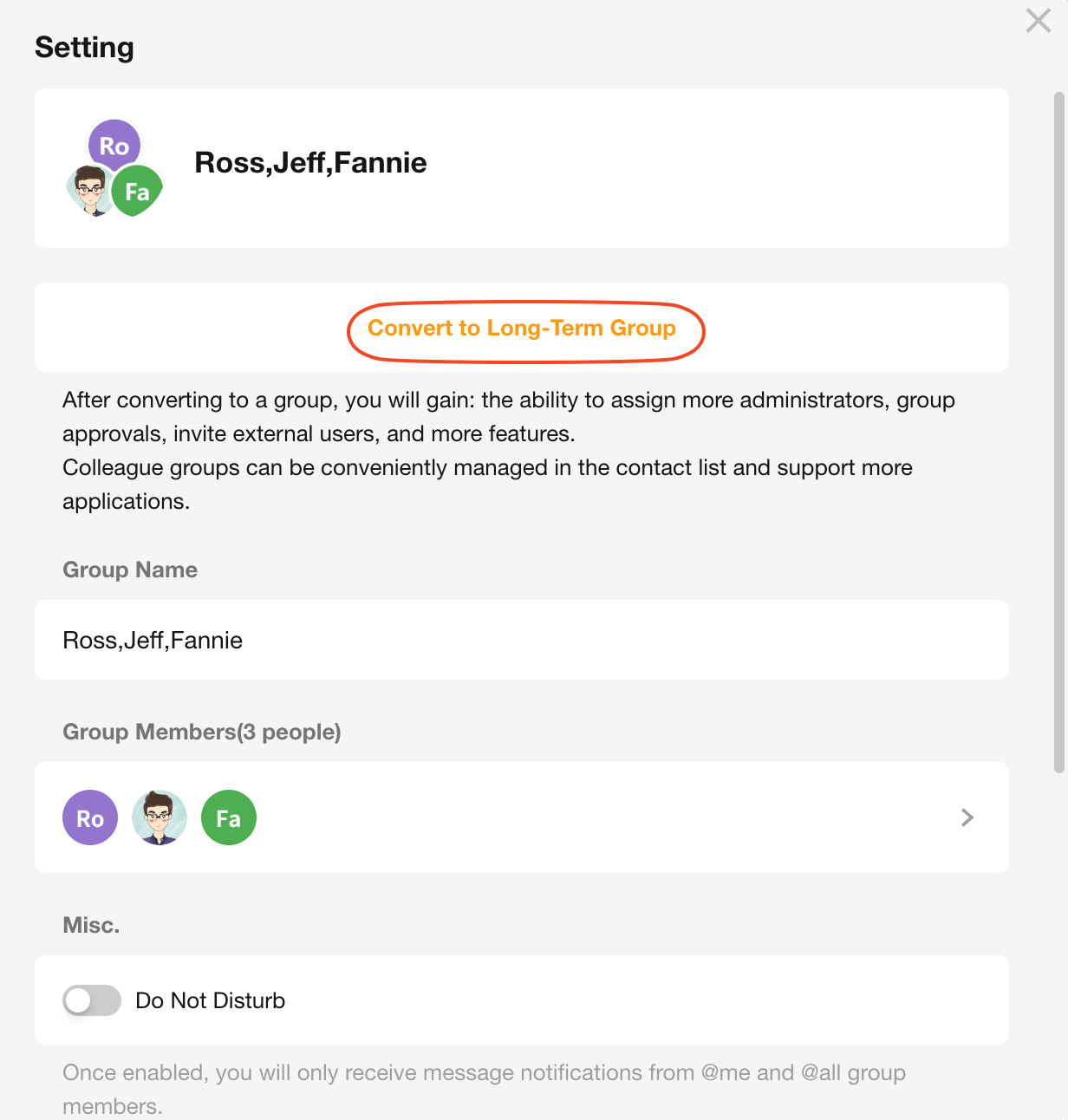Click the Do Not Disturb label text

point(211,1000)
